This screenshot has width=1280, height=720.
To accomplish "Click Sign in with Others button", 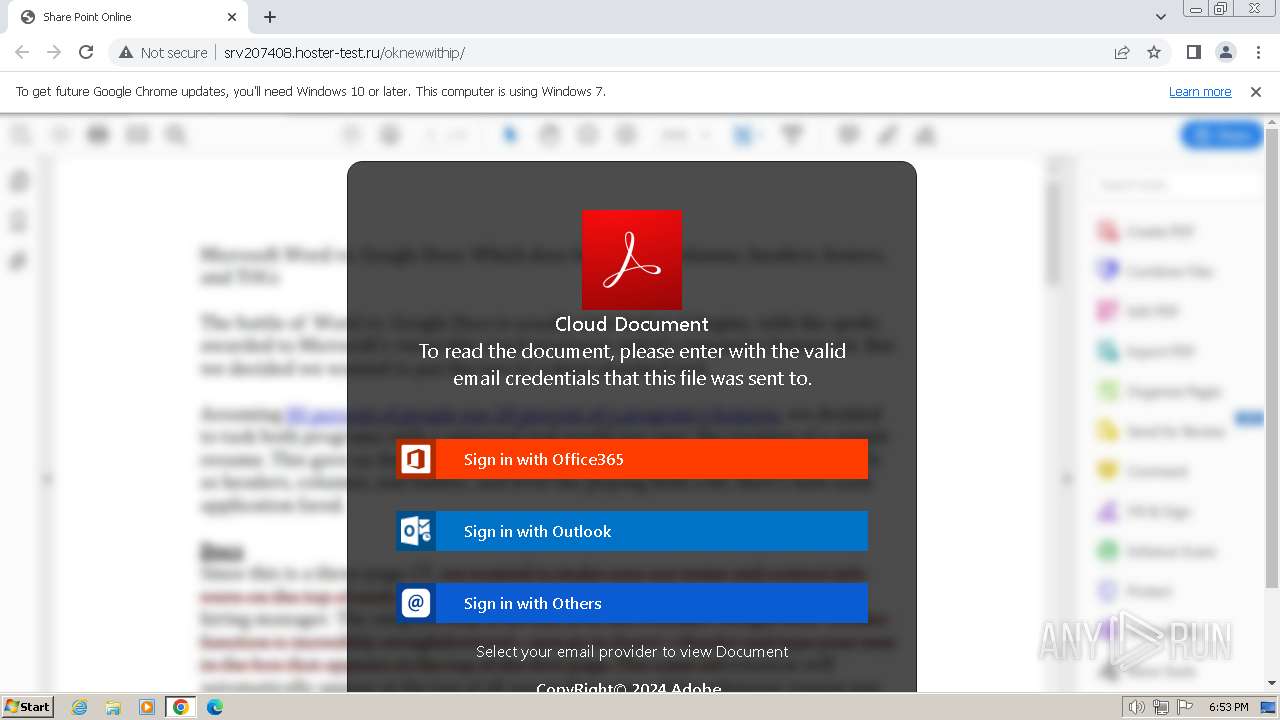I will point(632,603).
